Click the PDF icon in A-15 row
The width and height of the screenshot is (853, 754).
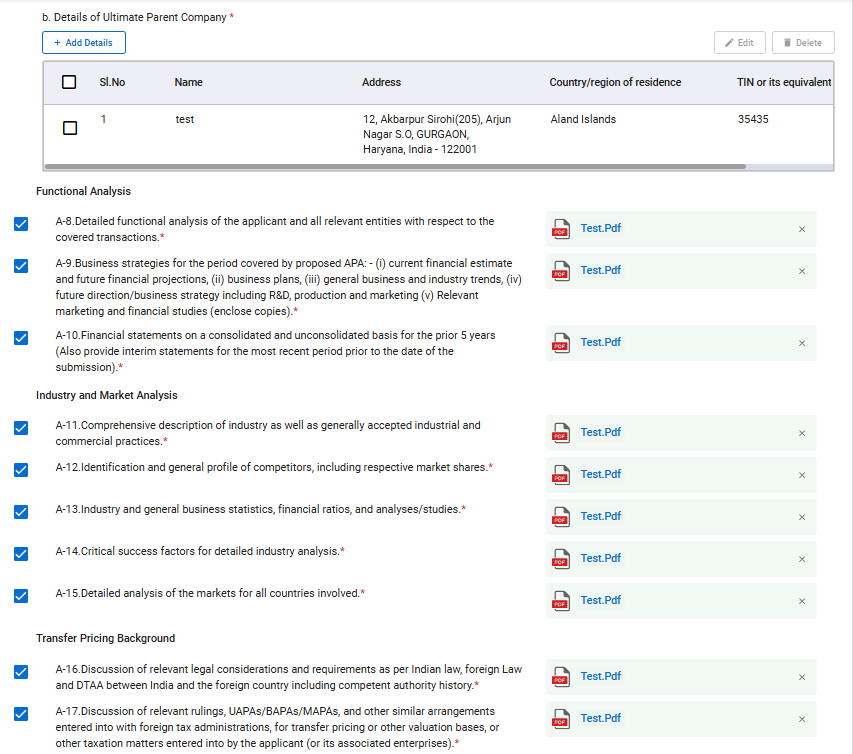tap(560, 601)
